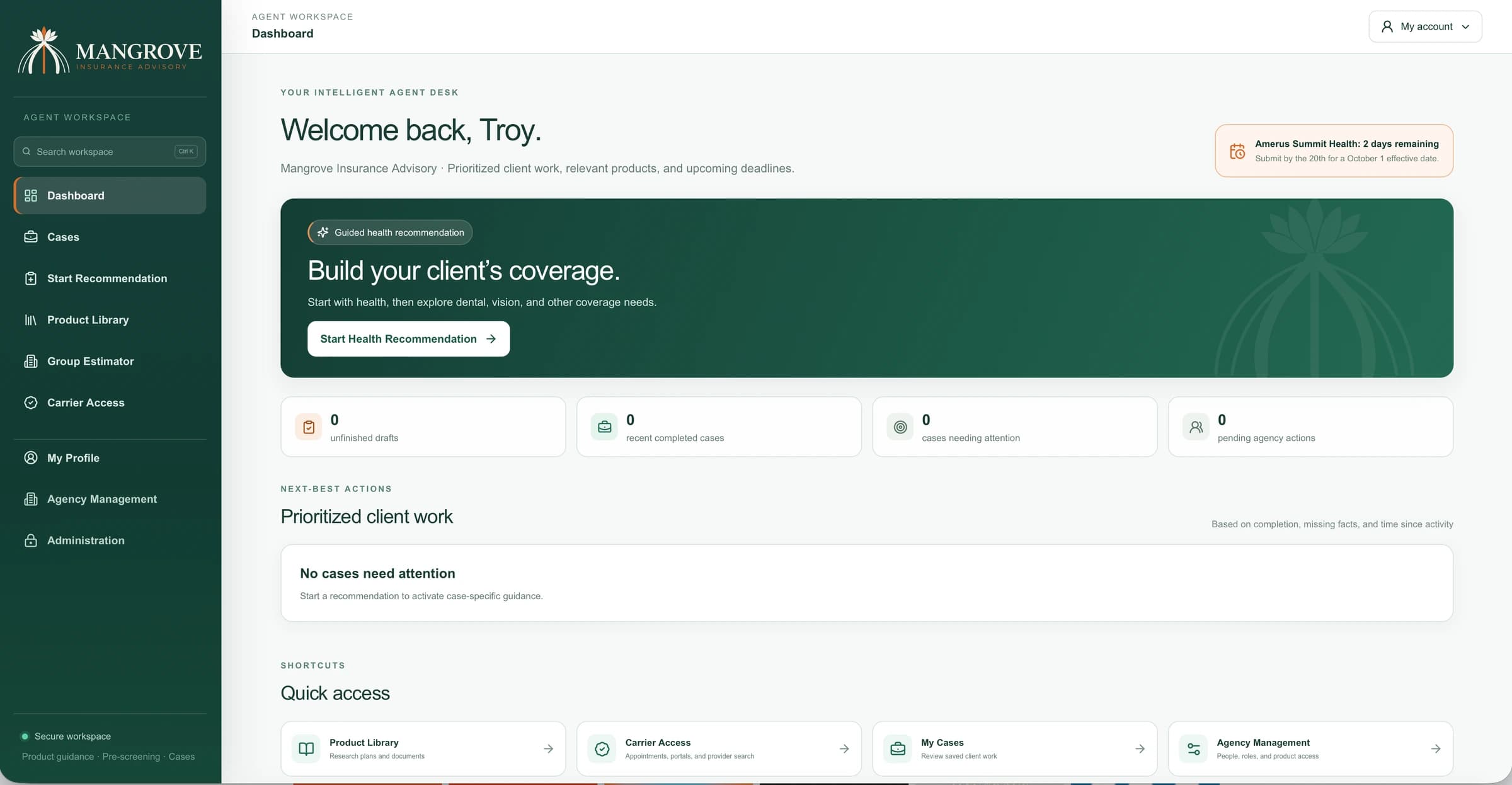1512x785 pixels.
Task: Click the Dashboard grid icon in sidebar
Action: tap(31, 195)
